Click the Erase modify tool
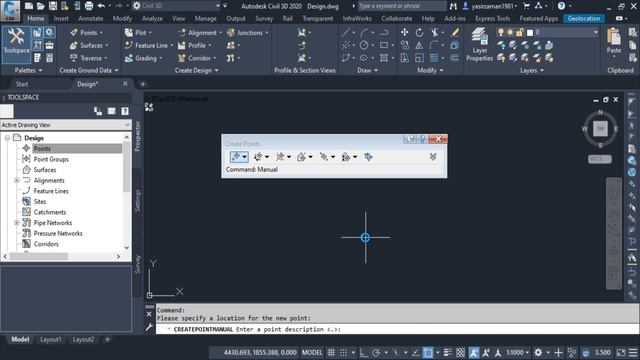Image resolution: width=640 pixels, height=360 pixels. 455,32
